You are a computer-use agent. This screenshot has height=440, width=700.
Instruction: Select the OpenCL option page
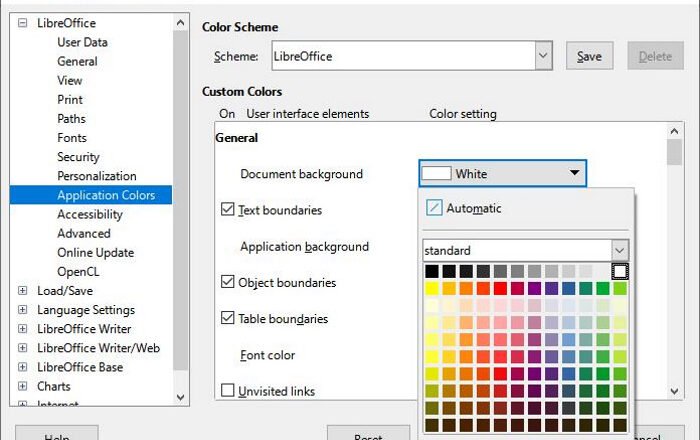78,272
